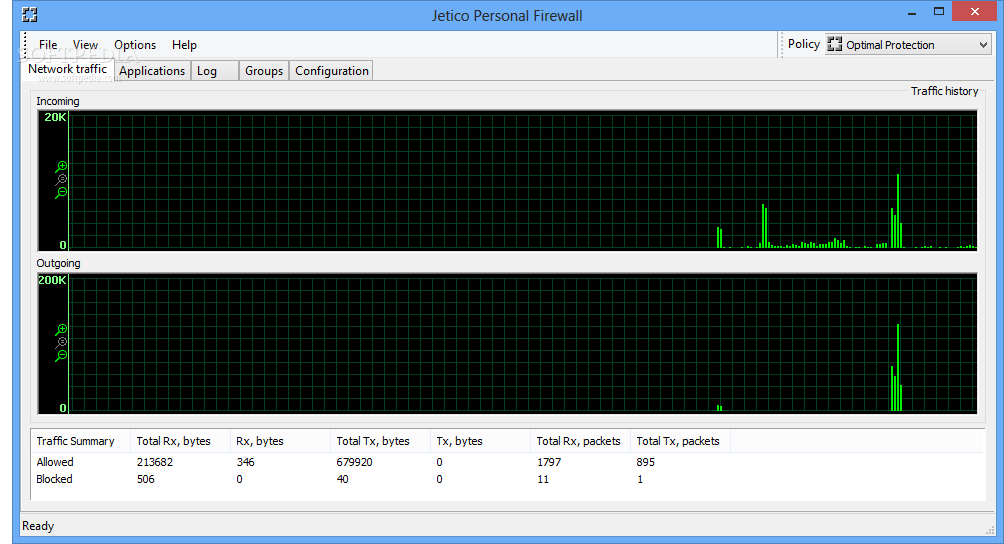Click the Traffic history label
Image resolution: width=1004 pixels, height=544 pixels.
[x=944, y=91]
